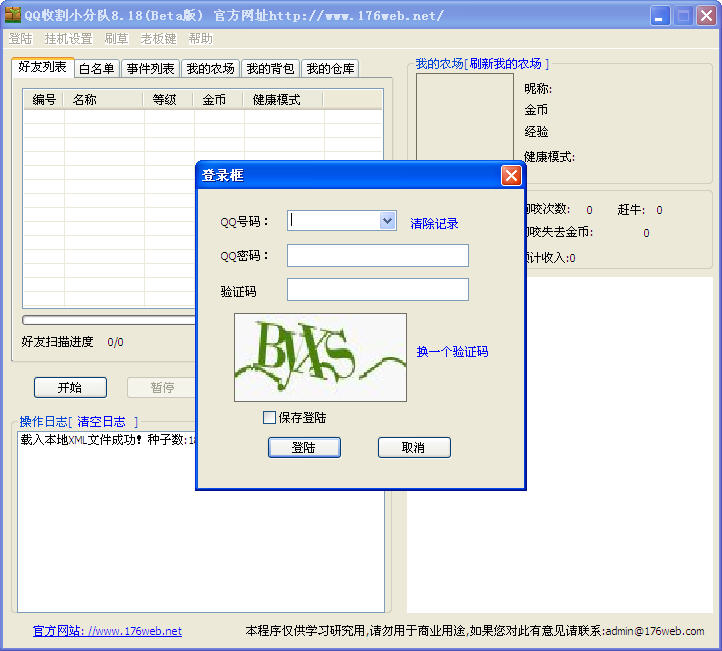
Task: Click the 等级 column header
Action: (169, 99)
